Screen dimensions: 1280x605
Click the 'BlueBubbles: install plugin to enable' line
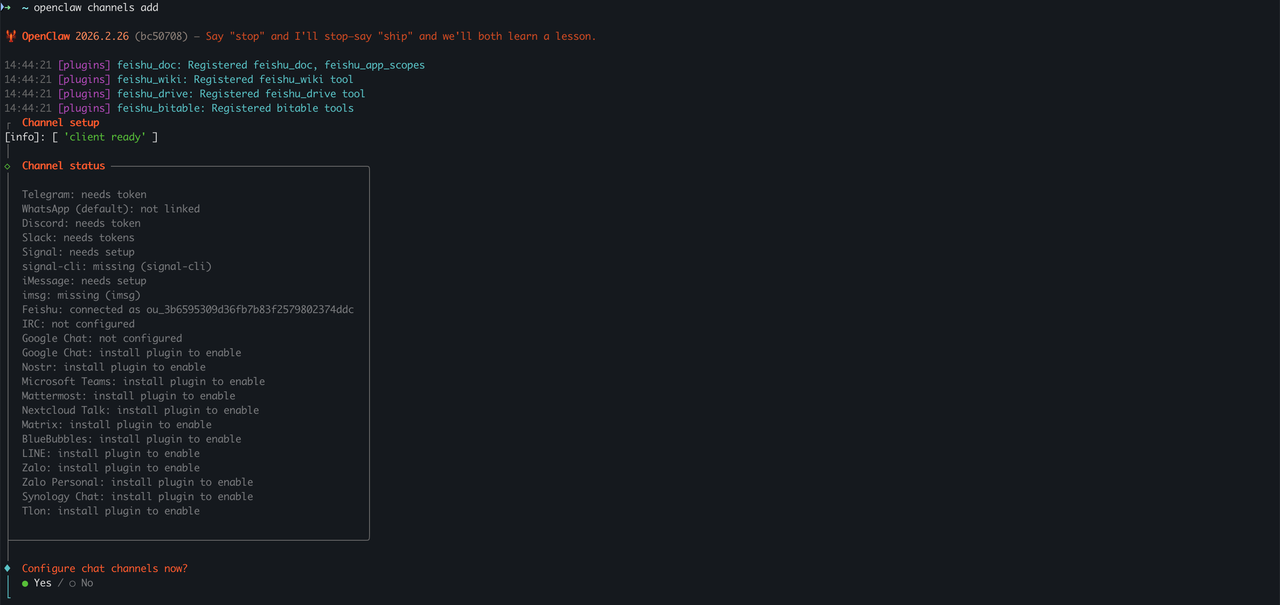click(131, 439)
